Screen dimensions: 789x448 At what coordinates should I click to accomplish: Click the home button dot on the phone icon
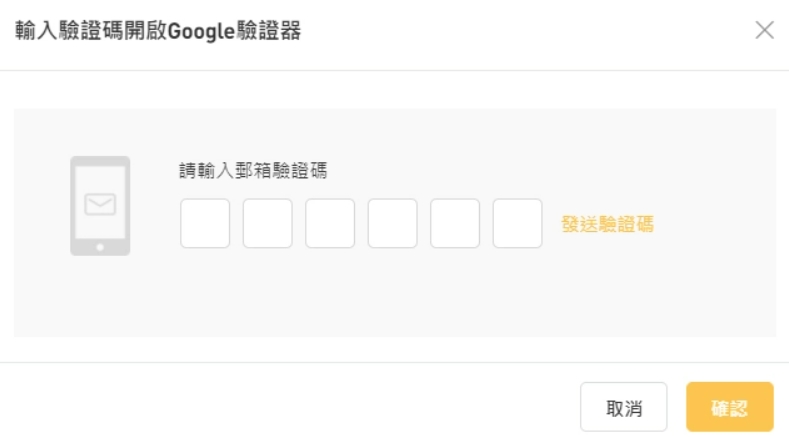100,247
